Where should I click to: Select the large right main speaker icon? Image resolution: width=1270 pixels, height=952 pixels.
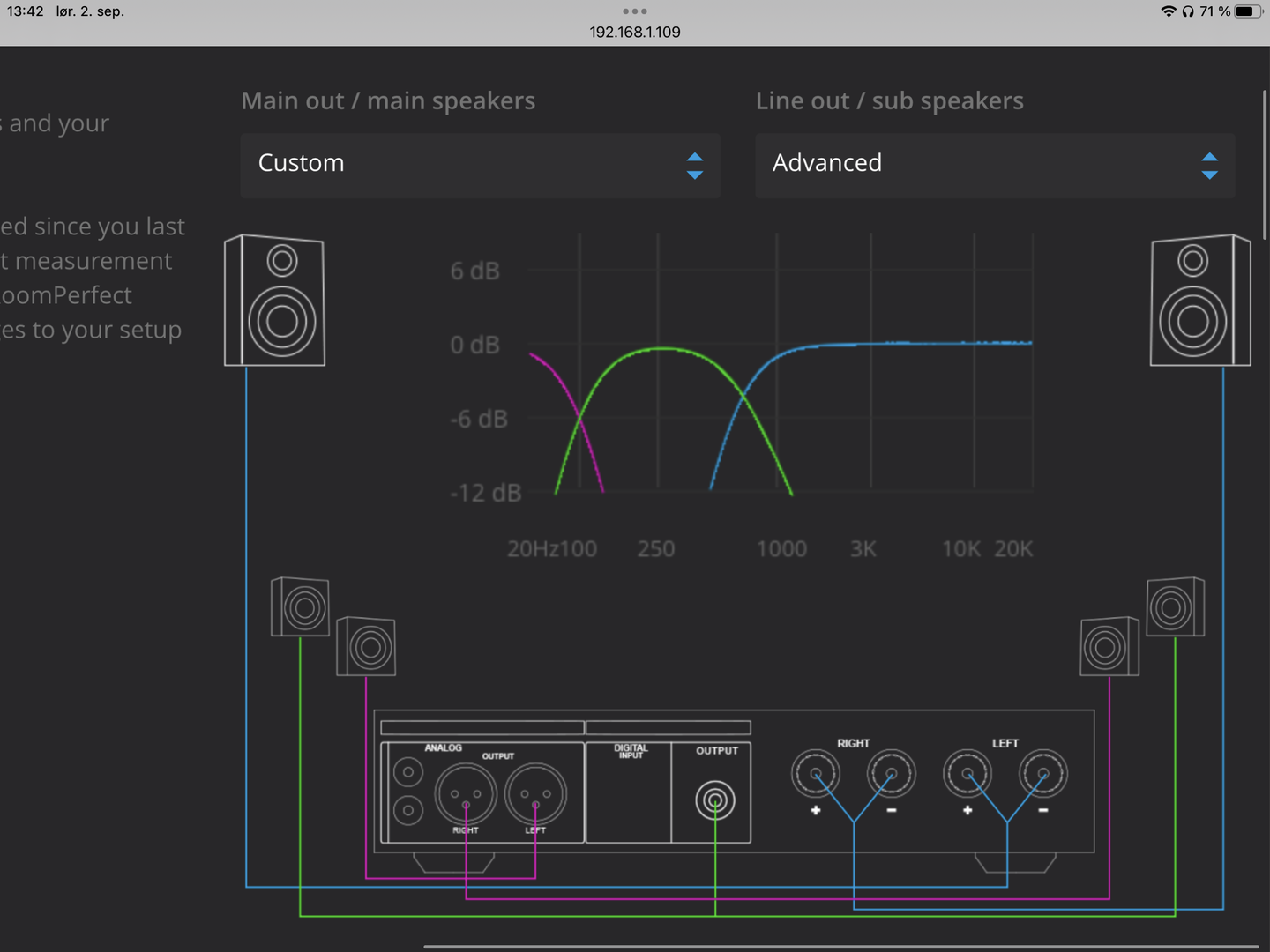tap(1200, 300)
